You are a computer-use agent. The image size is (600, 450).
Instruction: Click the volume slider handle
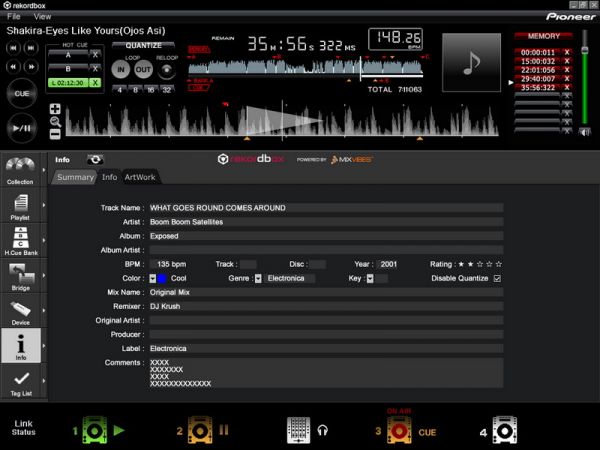584,50
